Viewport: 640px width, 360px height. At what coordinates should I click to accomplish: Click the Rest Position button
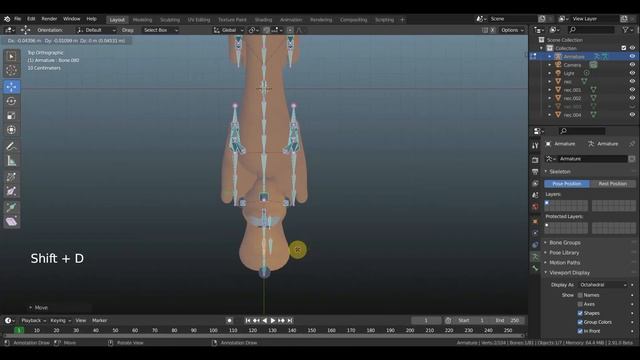click(x=613, y=184)
